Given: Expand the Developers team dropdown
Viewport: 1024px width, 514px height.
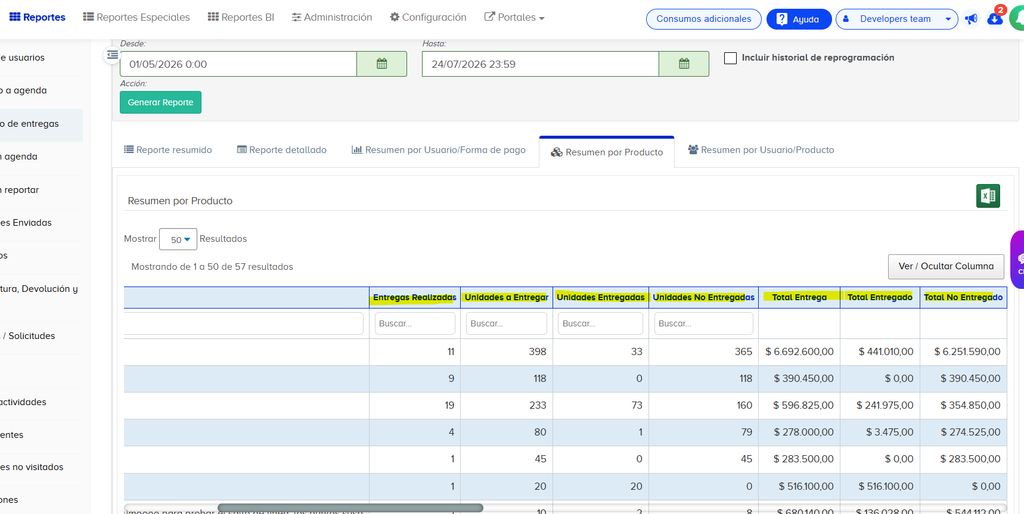Looking at the screenshot, I should click(897, 19).
